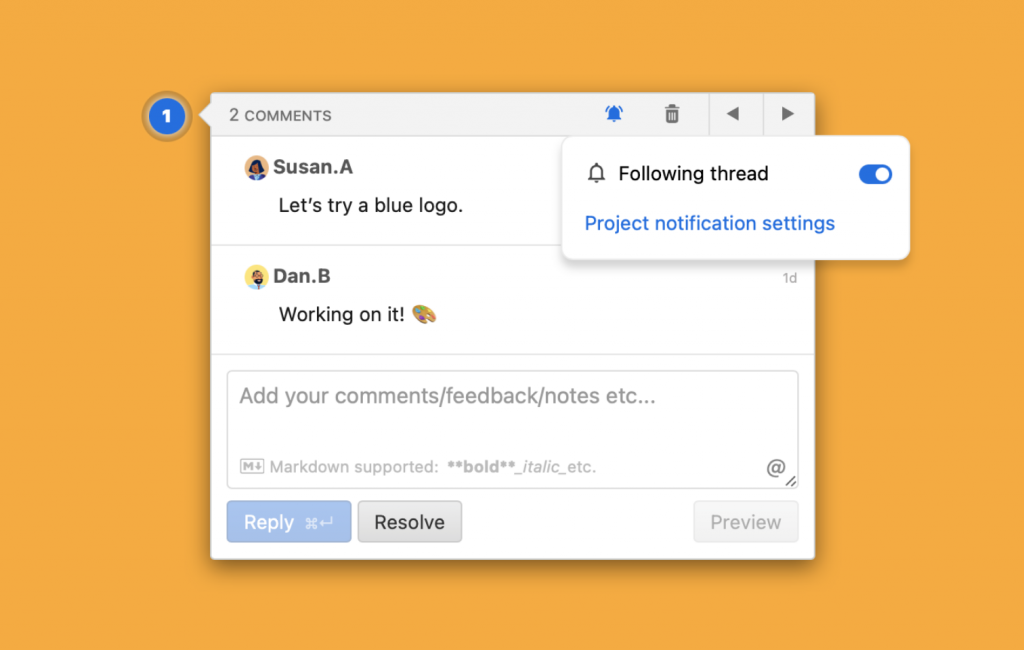
Task: Click the @ mention icon
Action: 775,467
